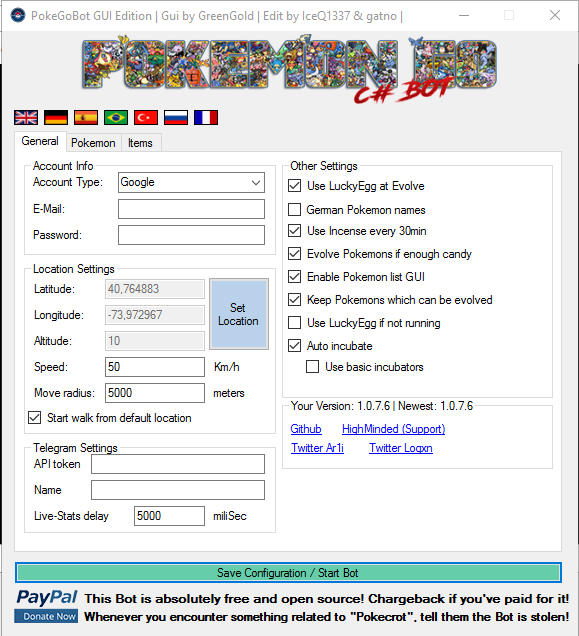This screenshot has width=579, height=636.
Task: Switch to the Pokemon tab
Action: (93, 143)
